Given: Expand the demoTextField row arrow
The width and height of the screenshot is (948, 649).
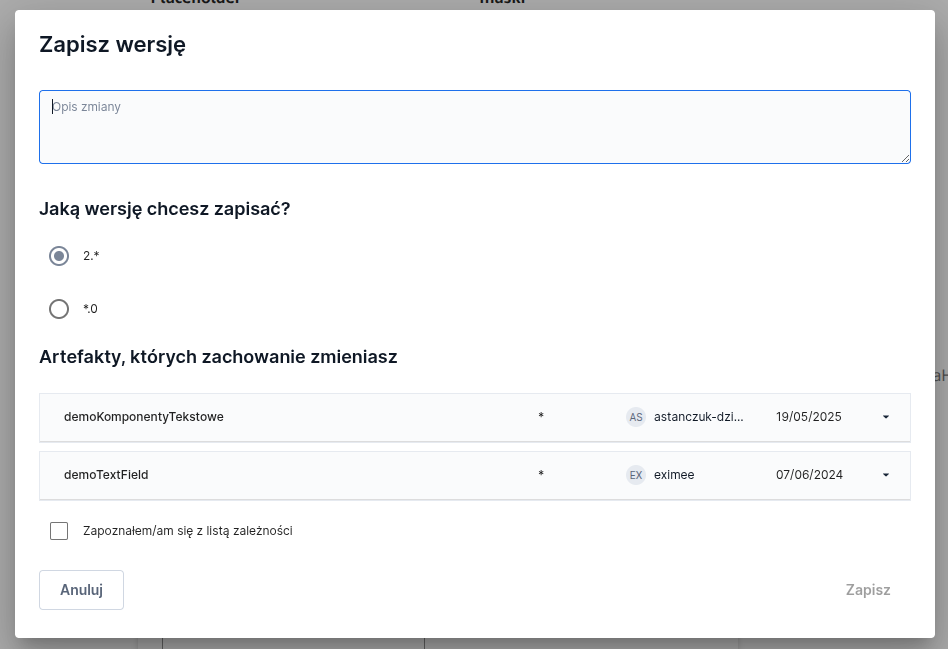Looking at the screenshot, I should pos(886,475).
